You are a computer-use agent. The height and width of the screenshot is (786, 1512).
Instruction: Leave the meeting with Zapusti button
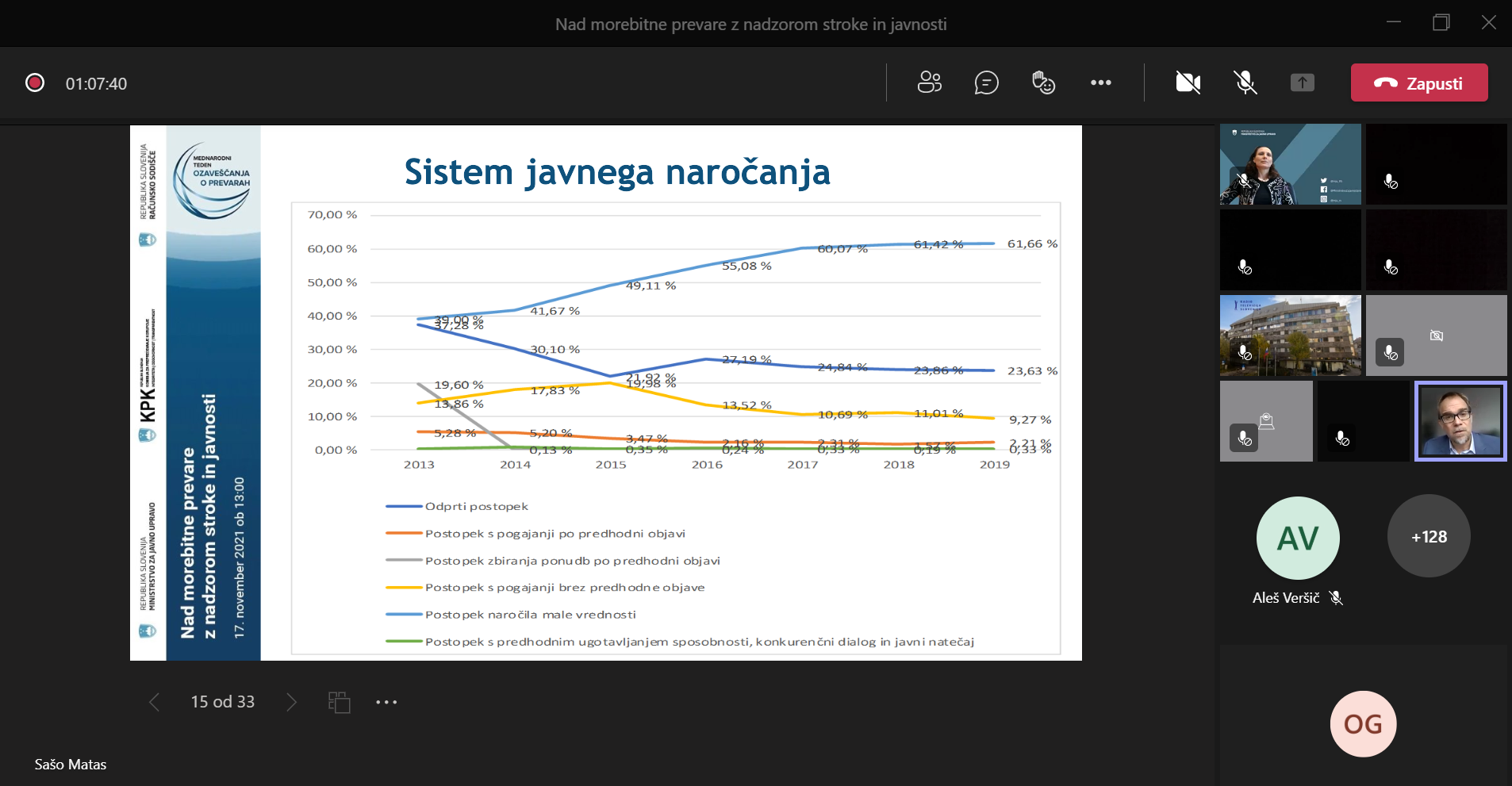tap(1418, 82)
